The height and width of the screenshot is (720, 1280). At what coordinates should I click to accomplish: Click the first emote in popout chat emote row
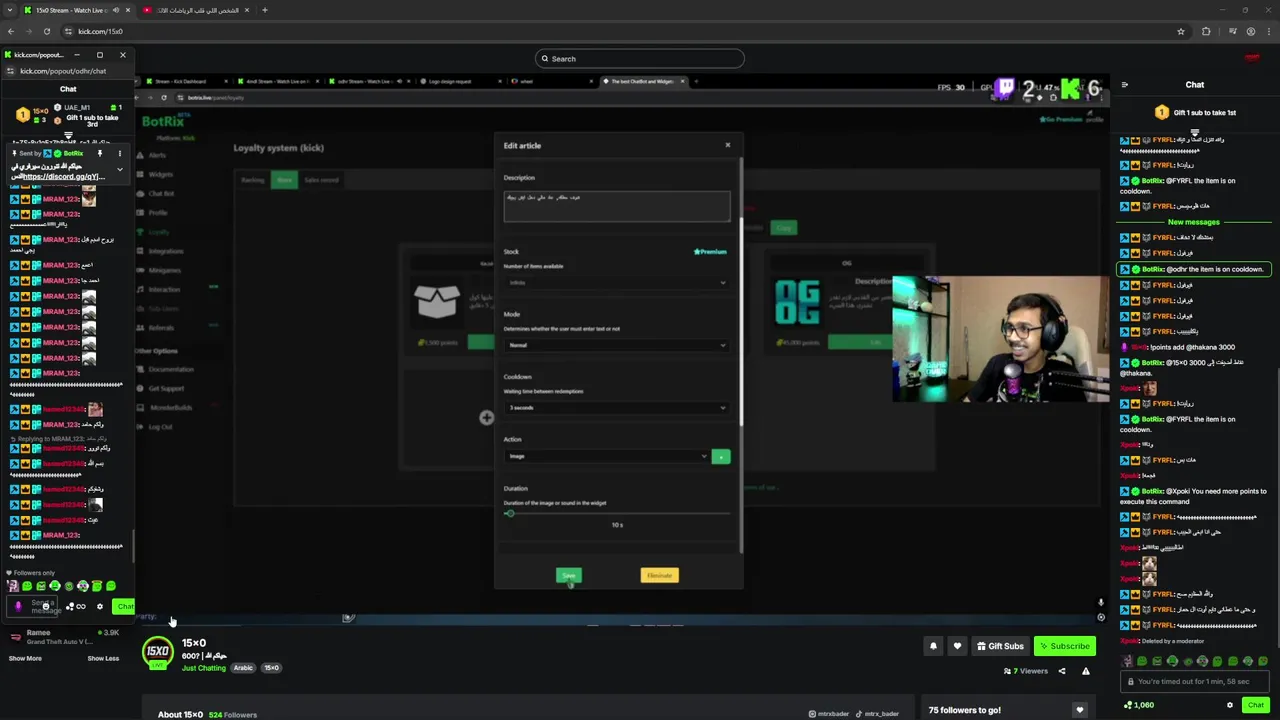[13, 586]
